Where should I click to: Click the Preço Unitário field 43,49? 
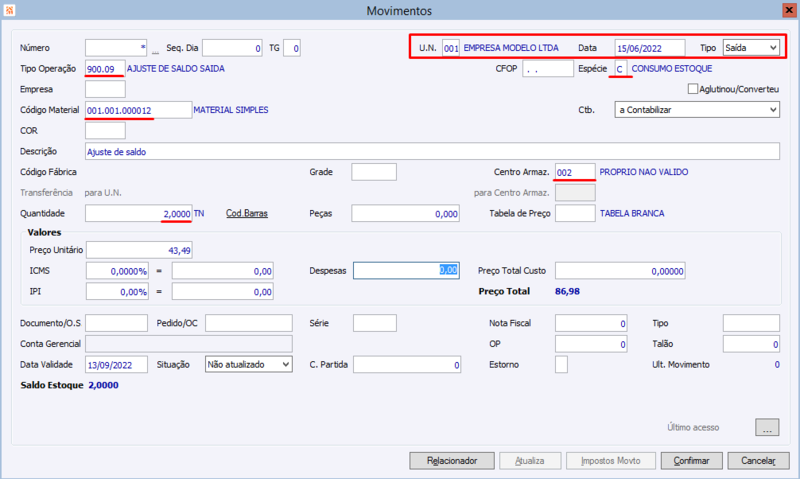coord(139,250)
